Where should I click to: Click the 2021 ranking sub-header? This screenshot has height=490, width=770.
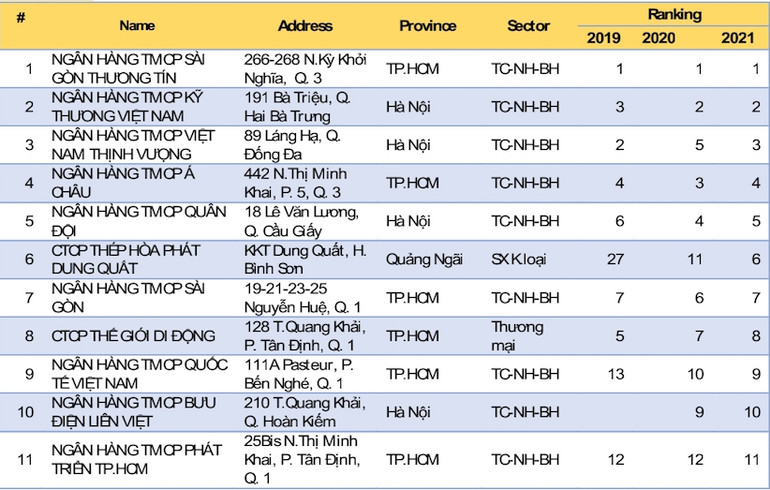738,38
